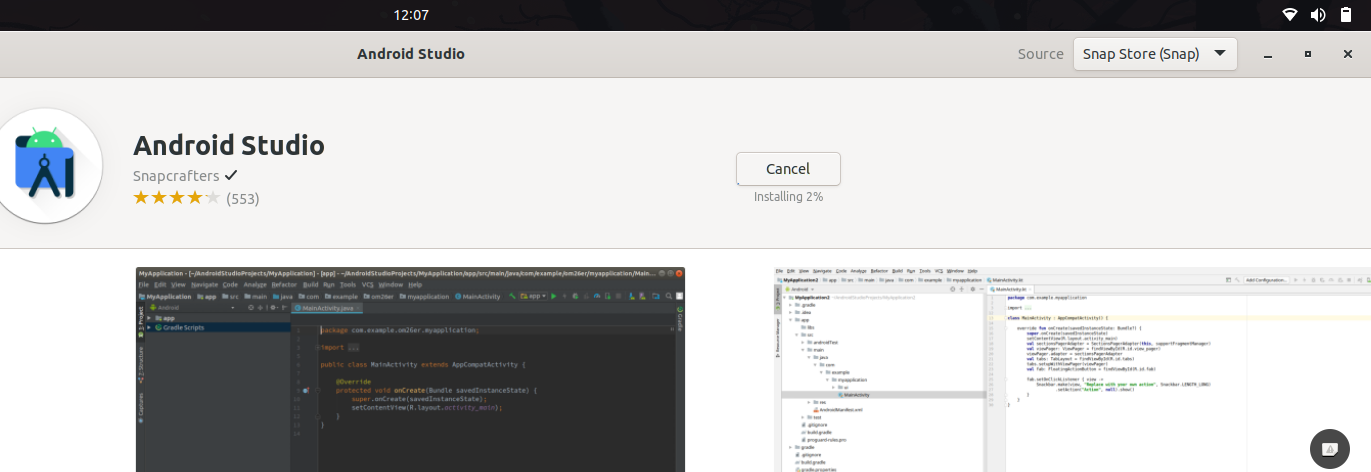Open the Snap Store source dropdown

point(1155,54)
